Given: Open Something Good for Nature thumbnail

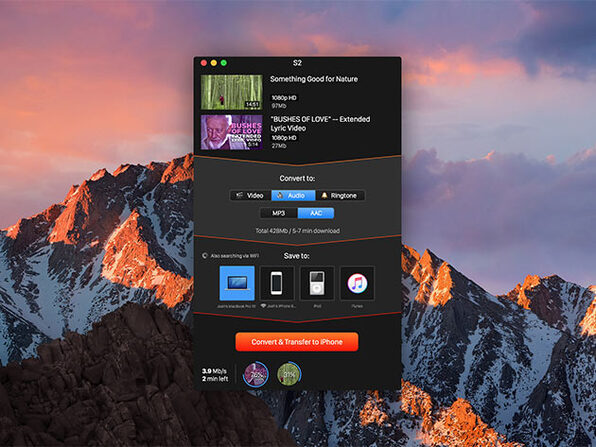Looking at the screenshot, I should point(231,92).
